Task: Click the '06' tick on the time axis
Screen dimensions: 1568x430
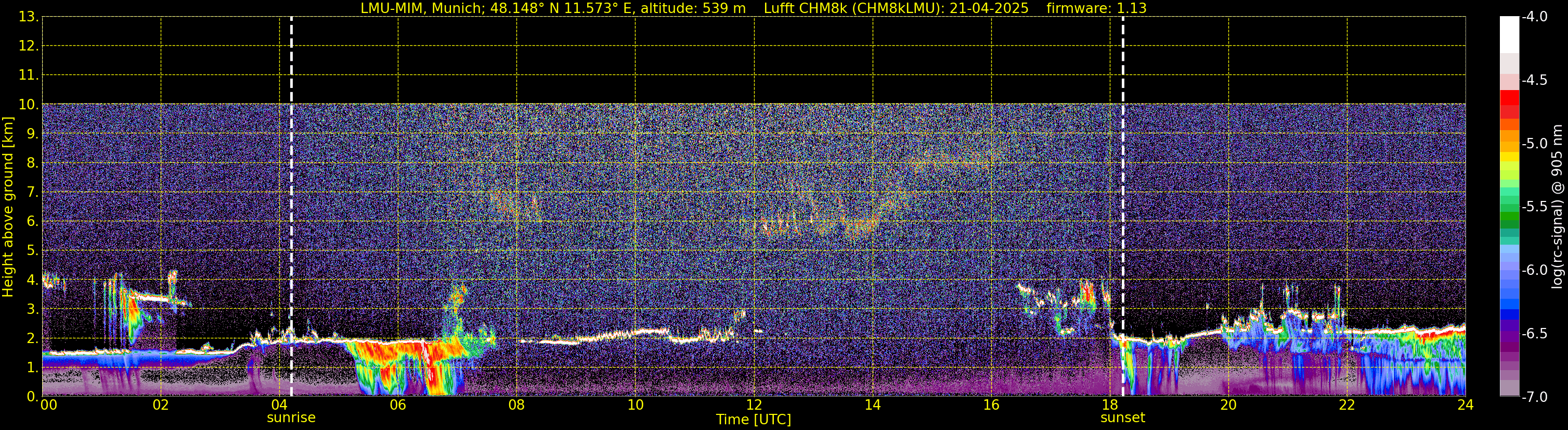Action: coord(398,405)
